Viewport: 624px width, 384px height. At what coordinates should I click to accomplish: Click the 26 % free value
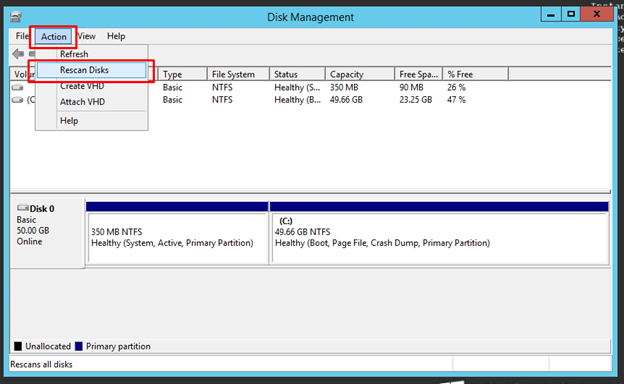point(456,88)
